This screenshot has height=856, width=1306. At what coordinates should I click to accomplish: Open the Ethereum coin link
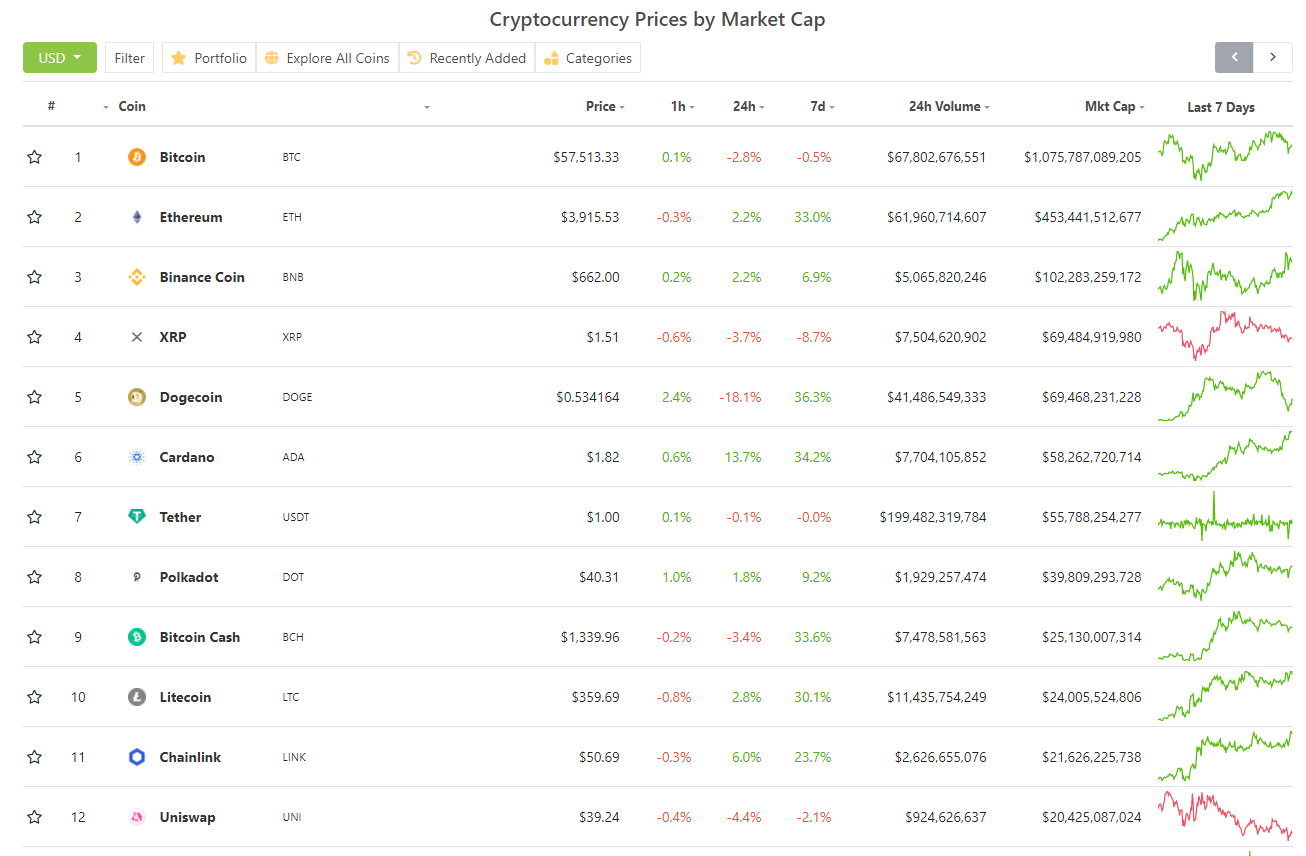point(191,217)
